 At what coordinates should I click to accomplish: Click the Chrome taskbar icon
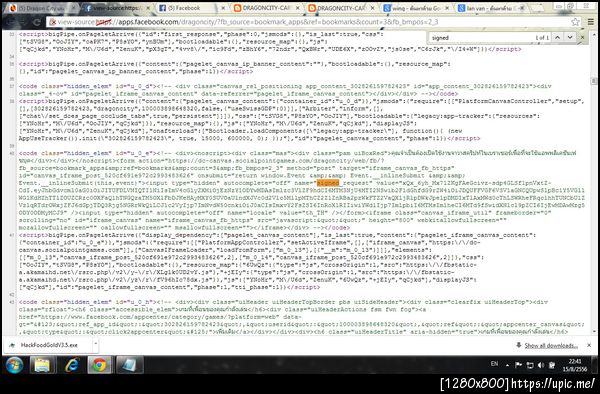pyautogui.click(x=100, y=365)
